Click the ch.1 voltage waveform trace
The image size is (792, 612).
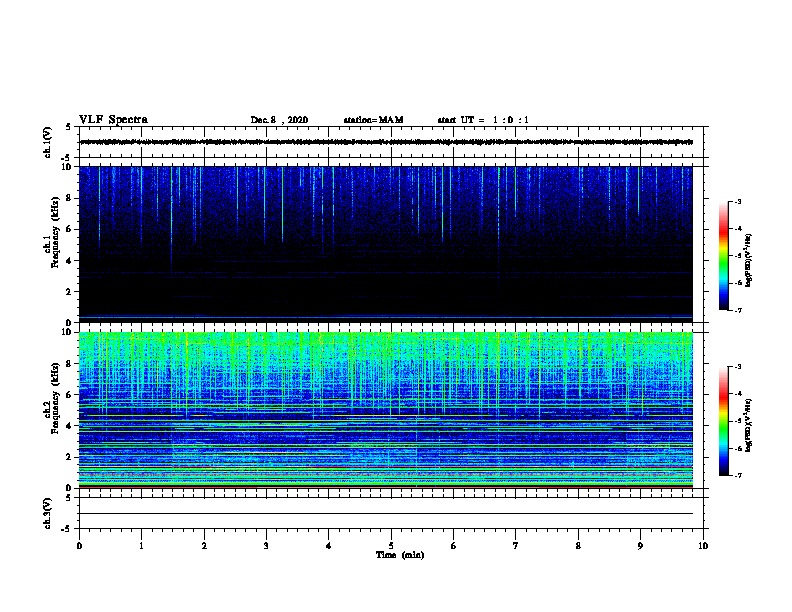pyautogui.click(x=386, y=142)
